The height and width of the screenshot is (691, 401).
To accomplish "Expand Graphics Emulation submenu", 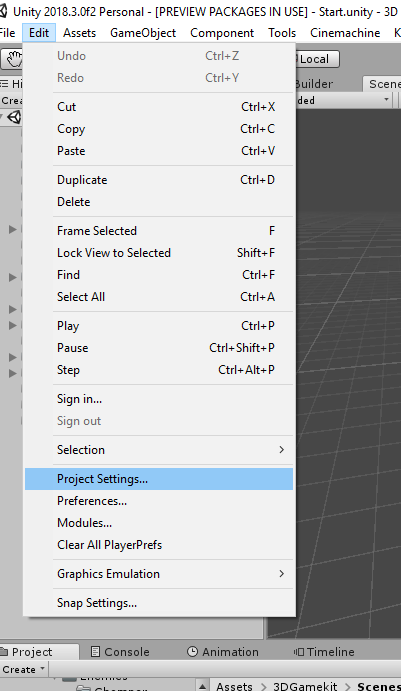I will (159, 574).
